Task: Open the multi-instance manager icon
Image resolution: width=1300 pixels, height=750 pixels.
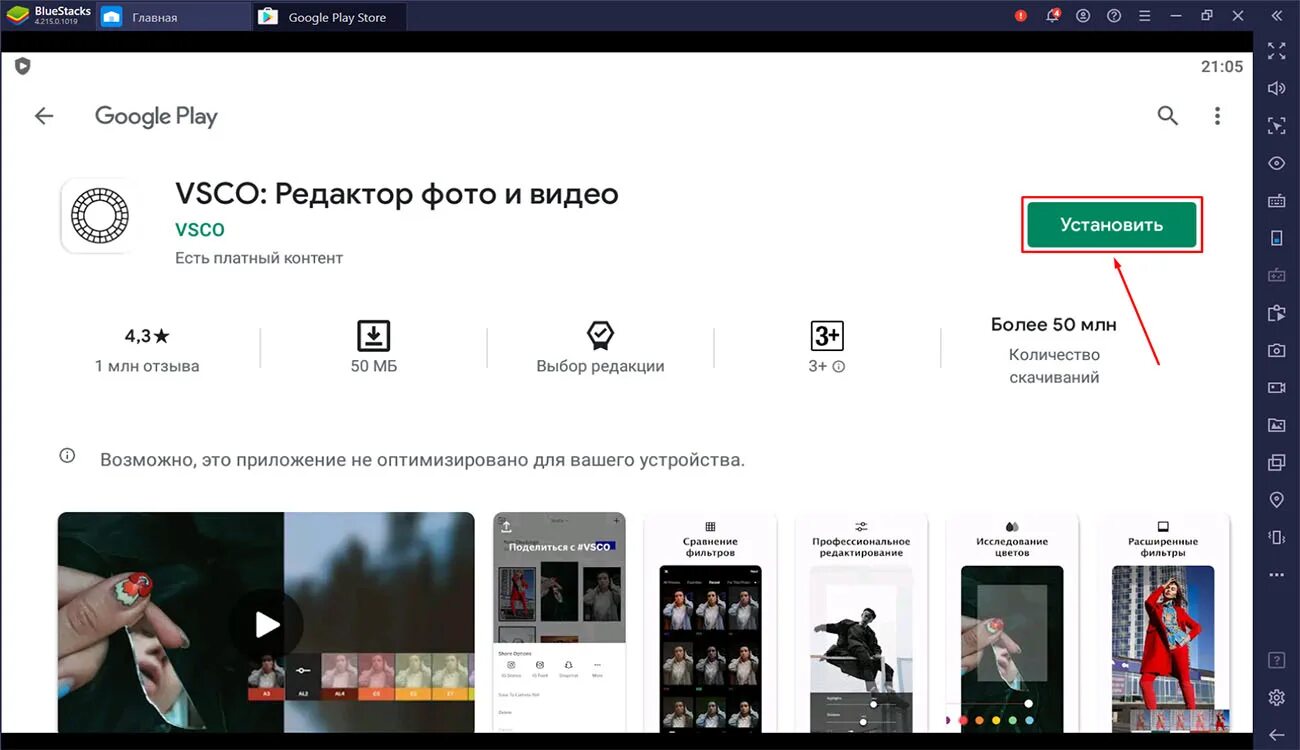Action: click(x=1276, y=462)
